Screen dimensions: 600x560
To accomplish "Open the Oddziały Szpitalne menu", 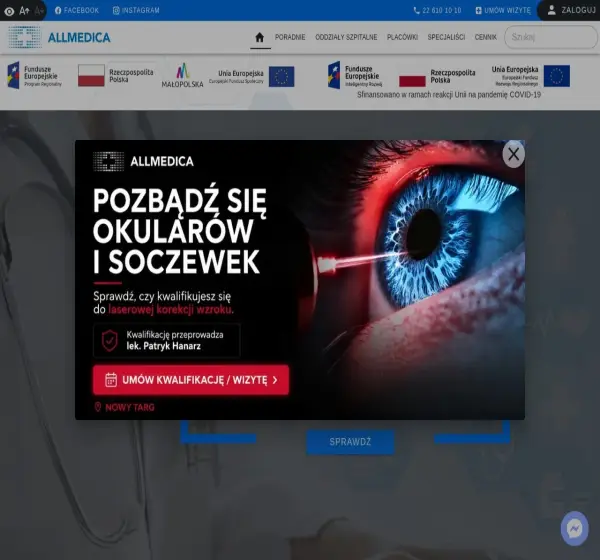I will pyautogui.click(x=346, y=37).
